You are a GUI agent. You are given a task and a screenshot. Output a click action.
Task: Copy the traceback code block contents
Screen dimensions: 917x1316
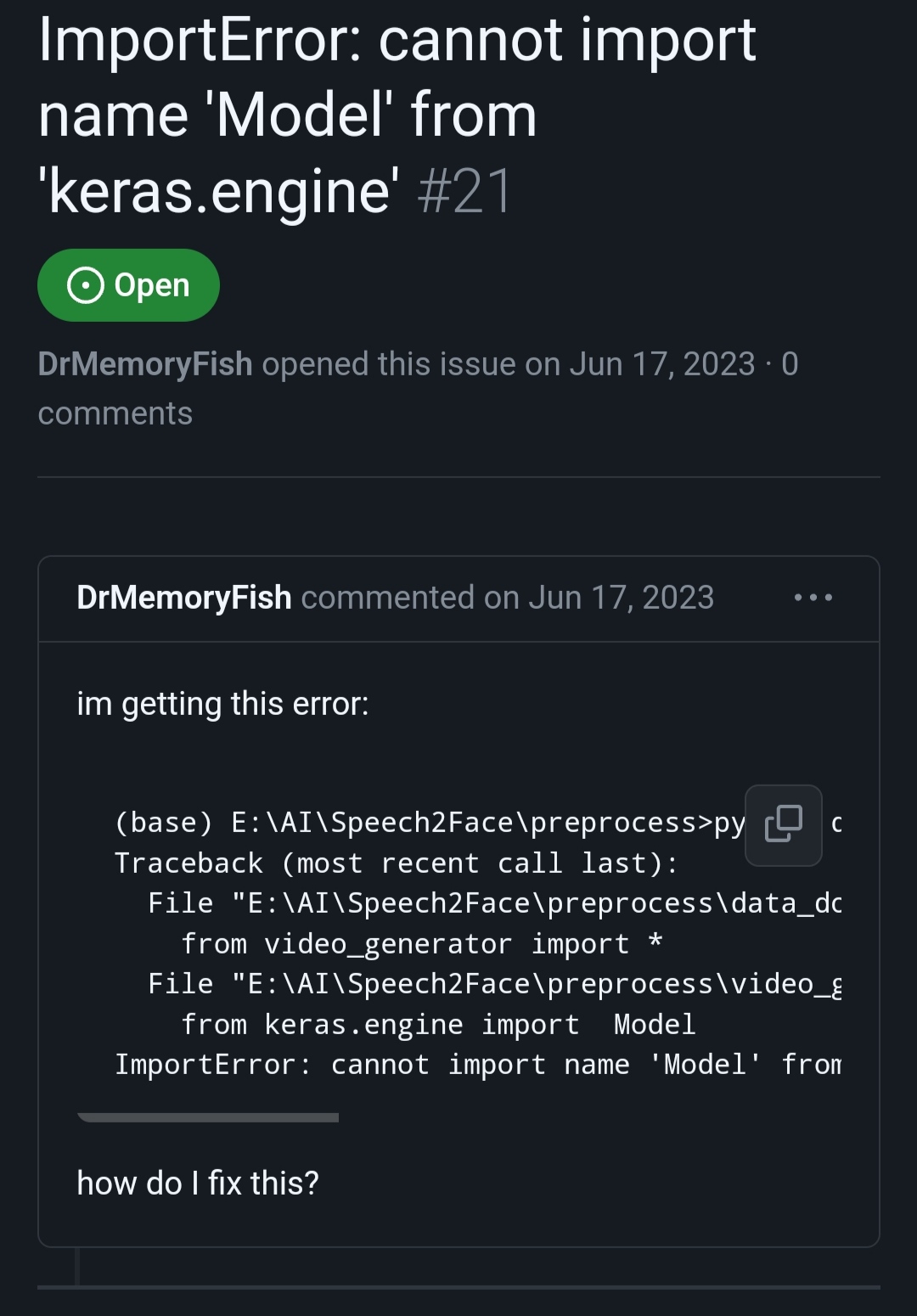[783, 824]
